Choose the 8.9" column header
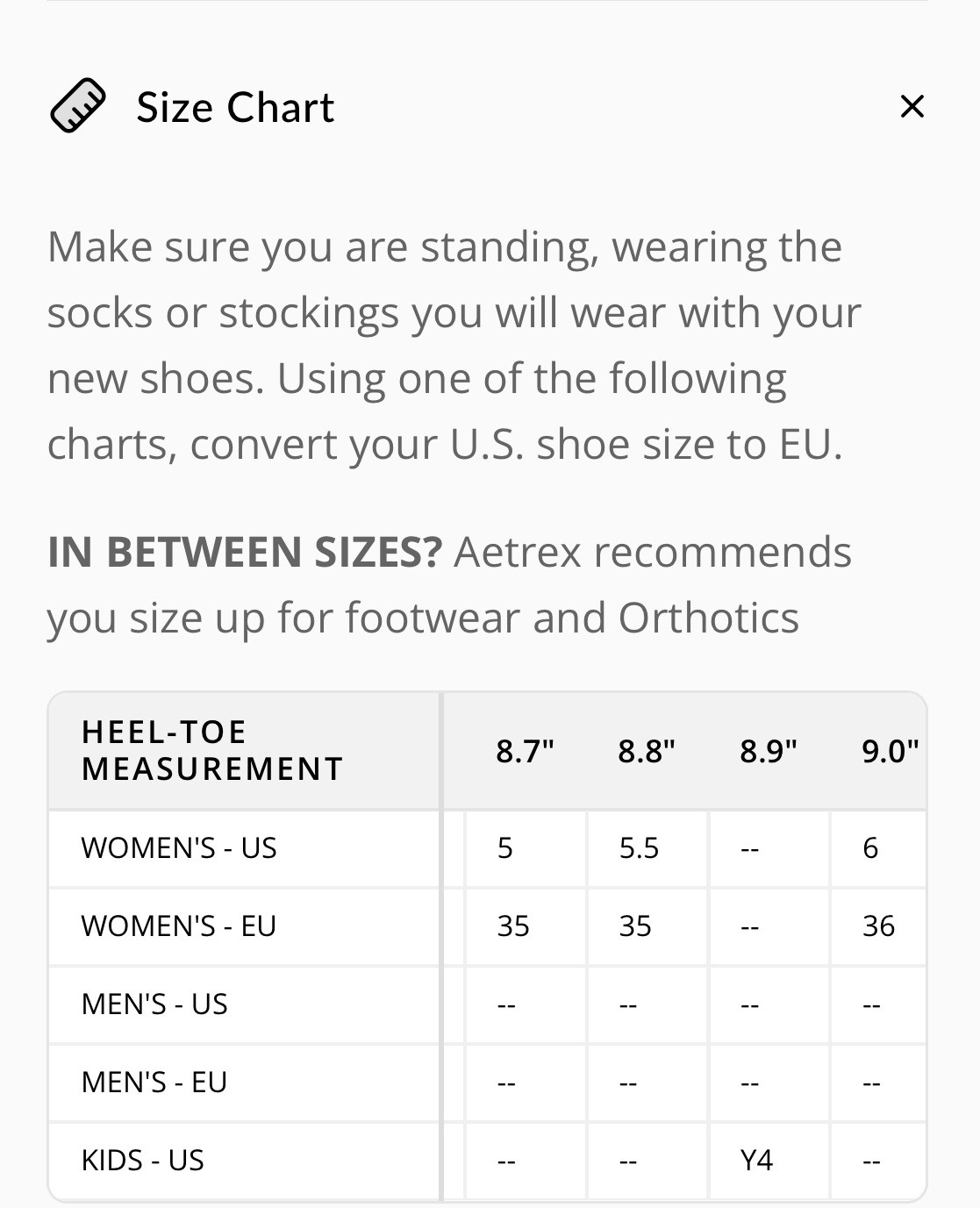Image resolution: width=980 pixels, height=1208 pixels. click(x=768, y=752)
